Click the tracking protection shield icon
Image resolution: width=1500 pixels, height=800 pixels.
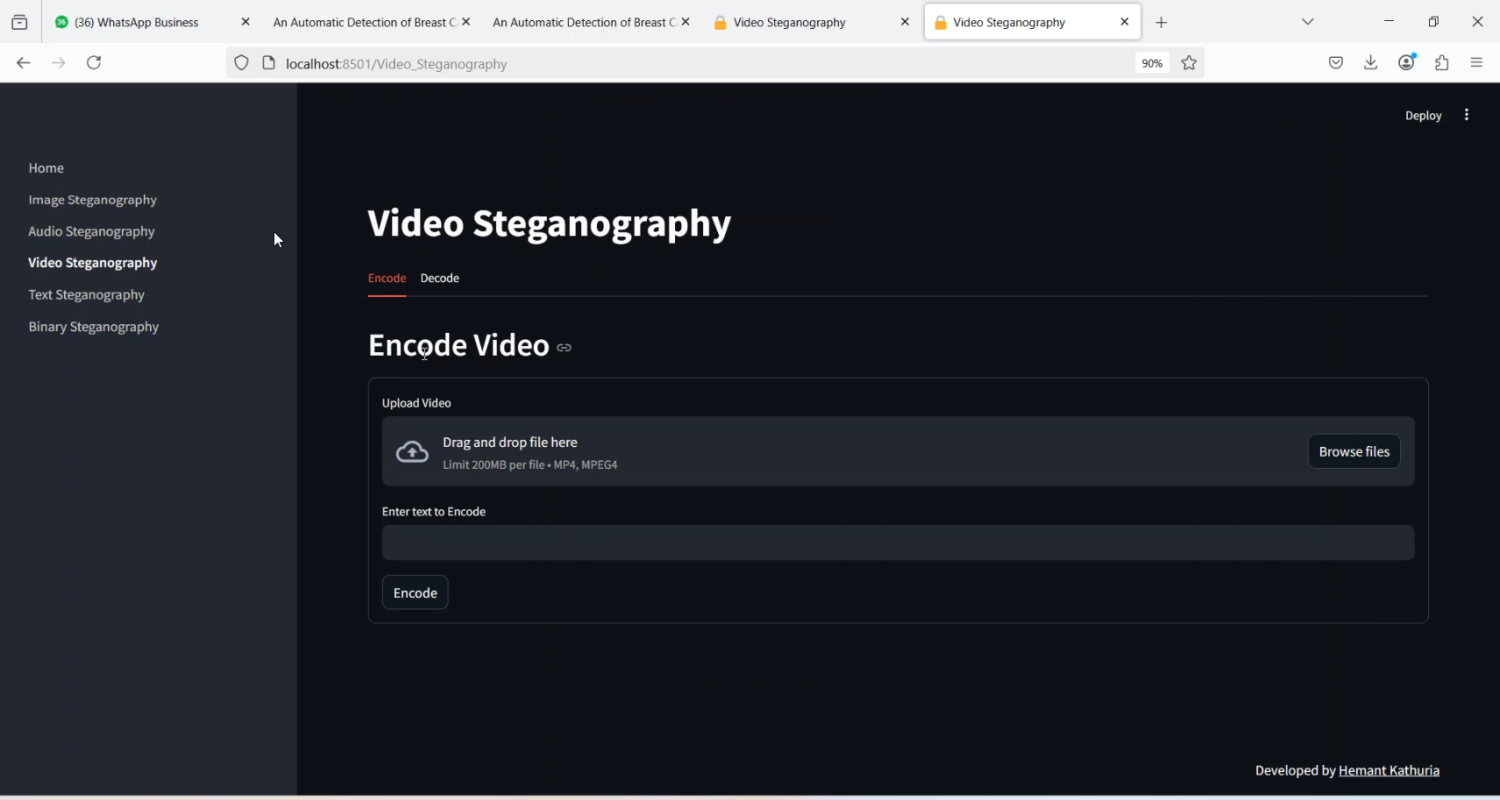(x=241, y=62)
